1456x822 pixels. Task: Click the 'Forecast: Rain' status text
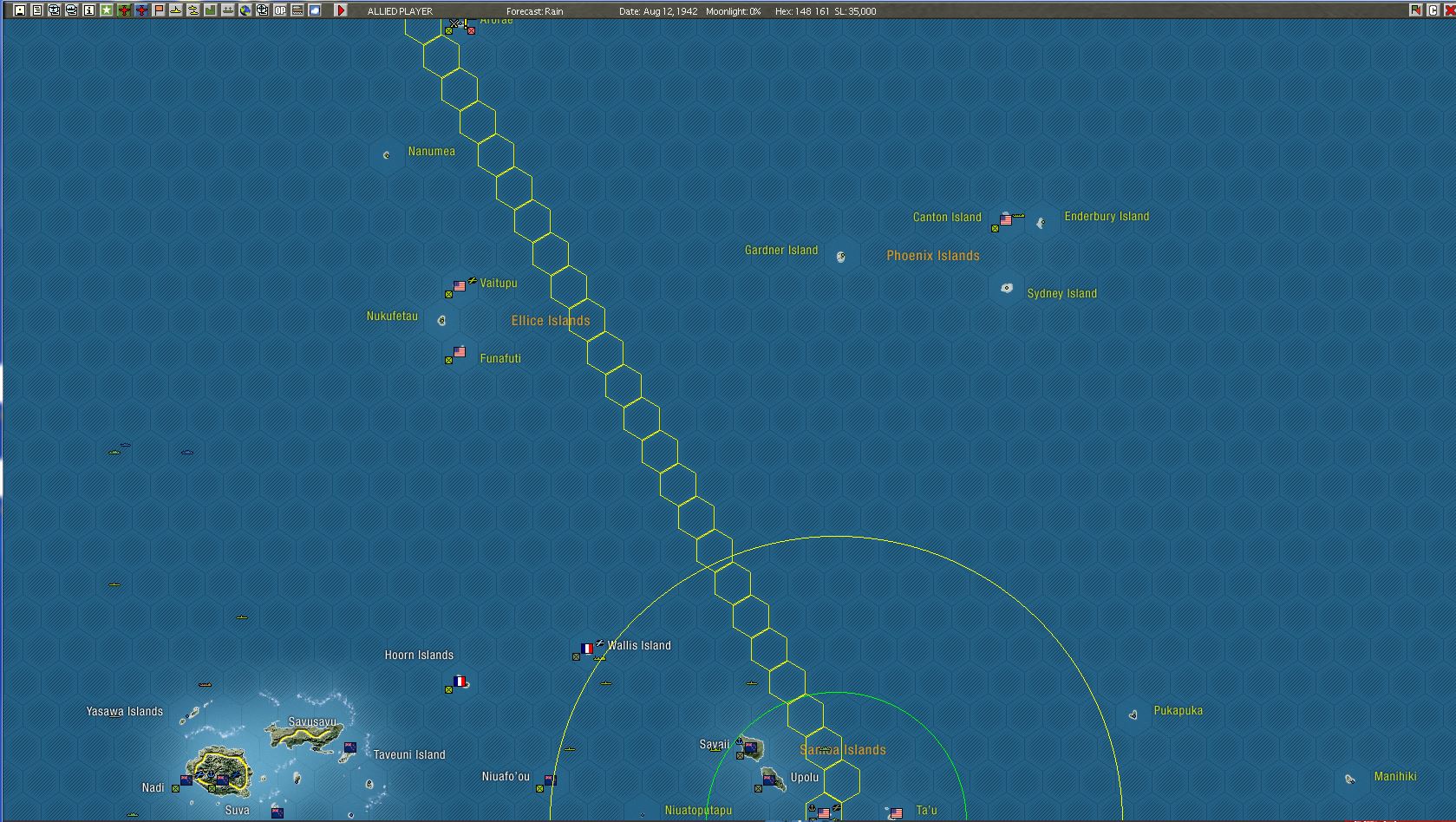pyautogui.click(x=535, y=11)
